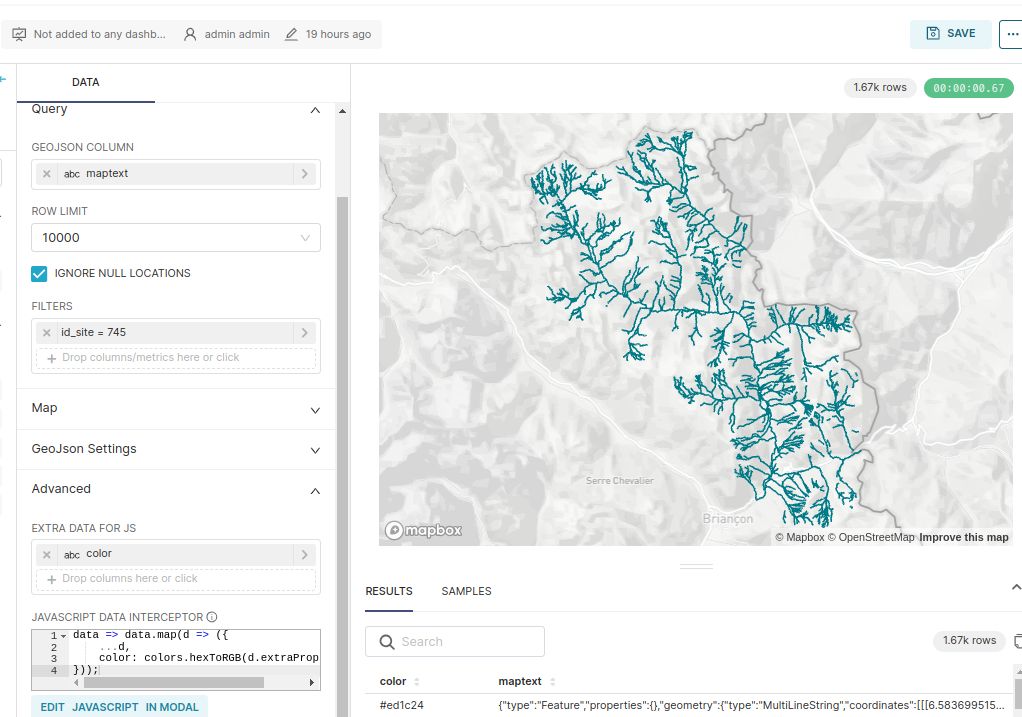1022x717 pixels.
Task: Click the Briançon label on the map
Action: pyautogui.click(x=727, y=519)
